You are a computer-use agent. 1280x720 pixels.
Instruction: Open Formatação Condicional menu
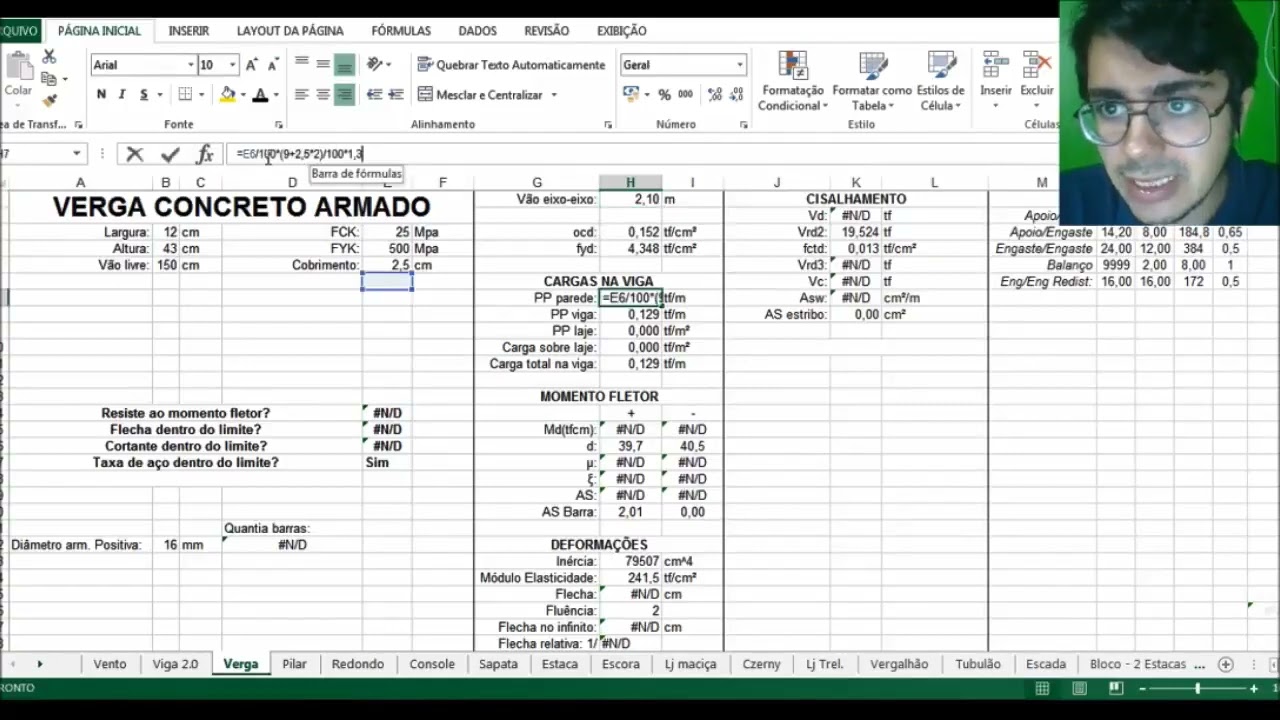tap(793, 81)
